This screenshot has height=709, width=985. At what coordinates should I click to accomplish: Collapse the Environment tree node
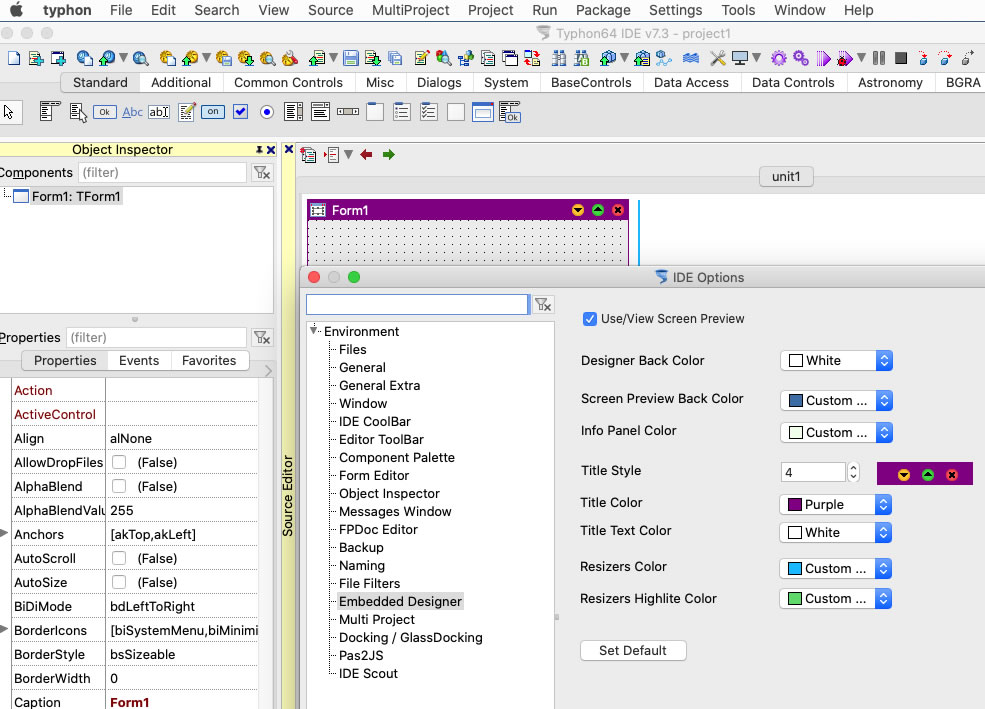click(x=313, y=330)
